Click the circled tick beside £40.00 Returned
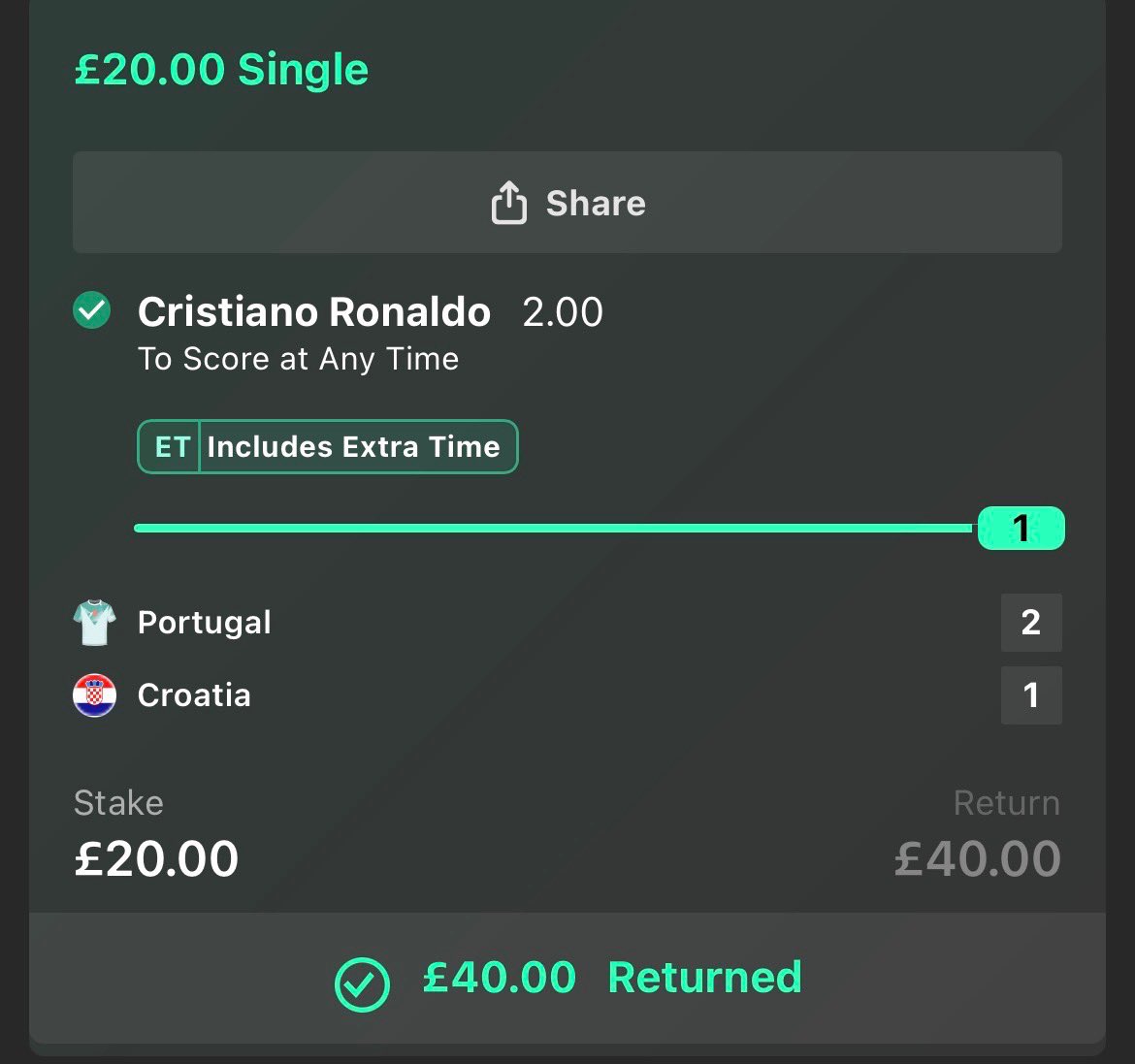The height and width of the screenshot is (1064, 1135). coord(362,984)
